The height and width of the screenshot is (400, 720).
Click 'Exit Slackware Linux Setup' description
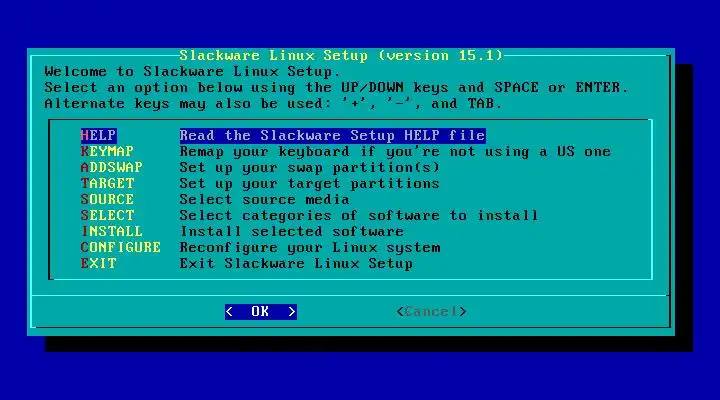(x=296, y=264)
